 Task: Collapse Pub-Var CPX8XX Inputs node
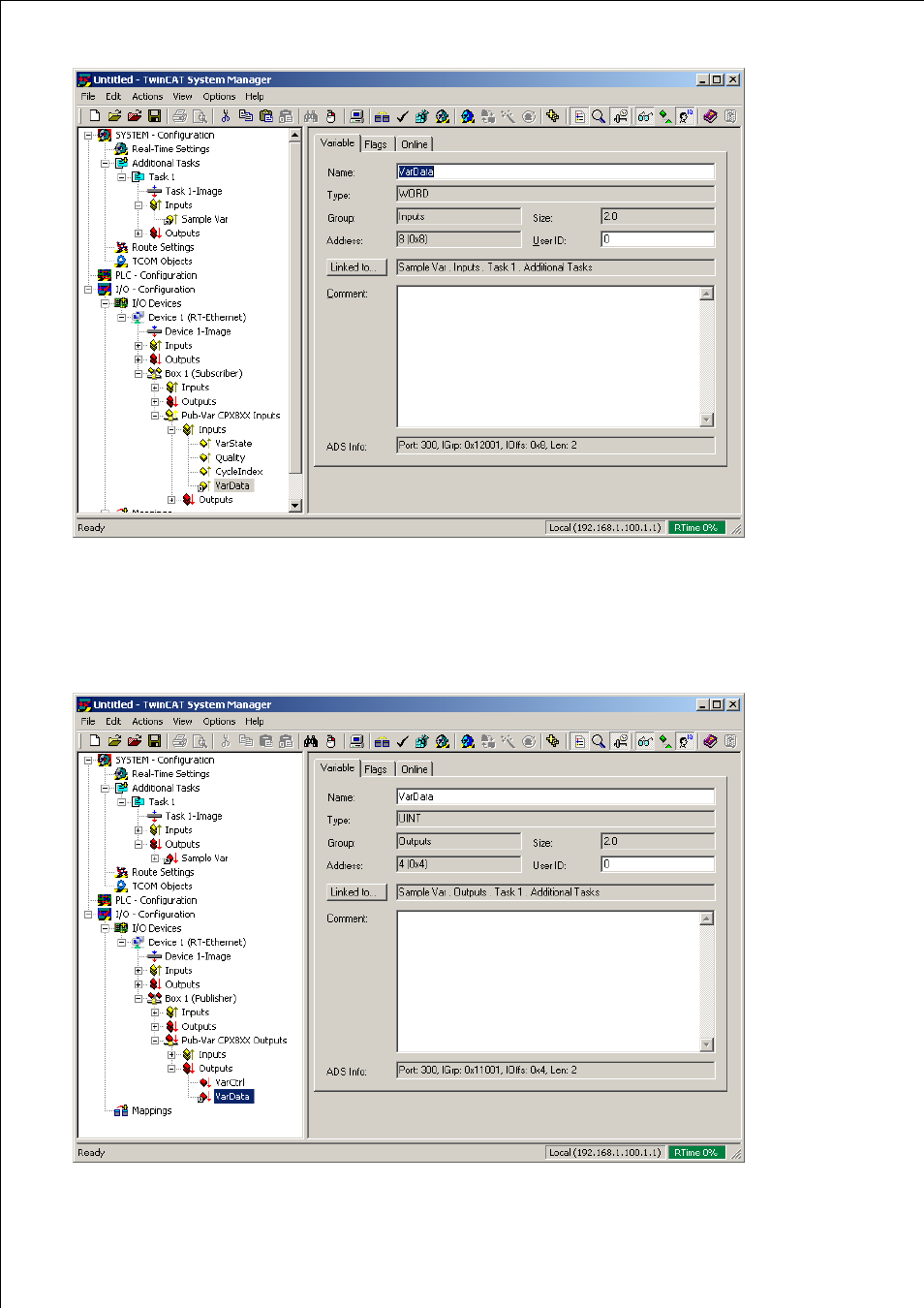tap(155, 416)
